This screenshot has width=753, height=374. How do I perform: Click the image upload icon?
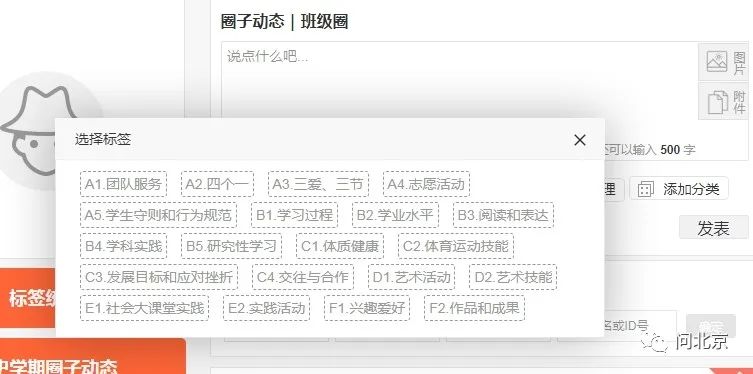(x=717, y=62)
